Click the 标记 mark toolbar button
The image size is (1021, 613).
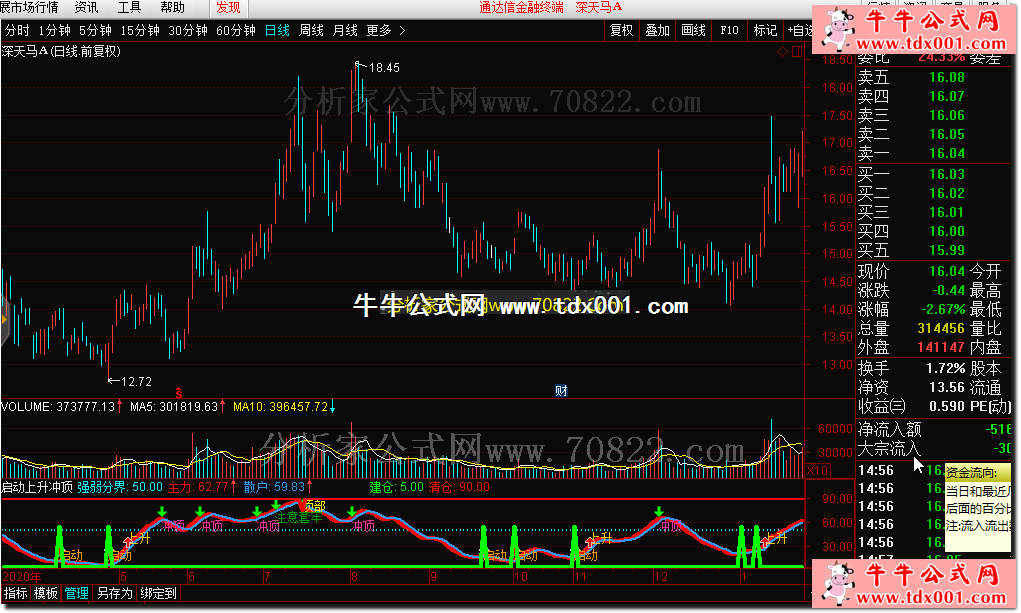pos(764,30)
